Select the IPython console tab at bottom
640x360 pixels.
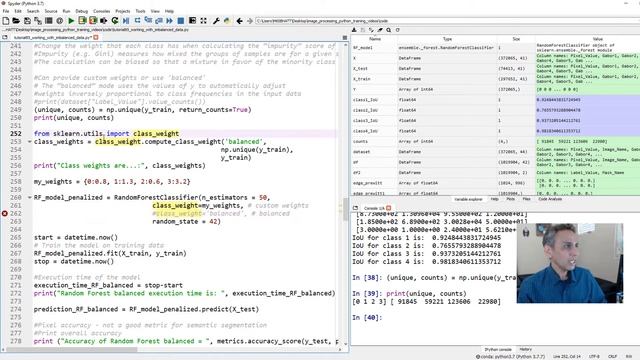498,349
